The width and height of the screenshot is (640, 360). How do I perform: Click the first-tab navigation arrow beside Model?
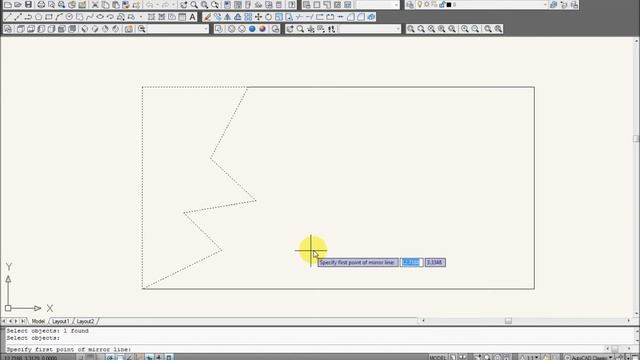(x=4, y=322)
